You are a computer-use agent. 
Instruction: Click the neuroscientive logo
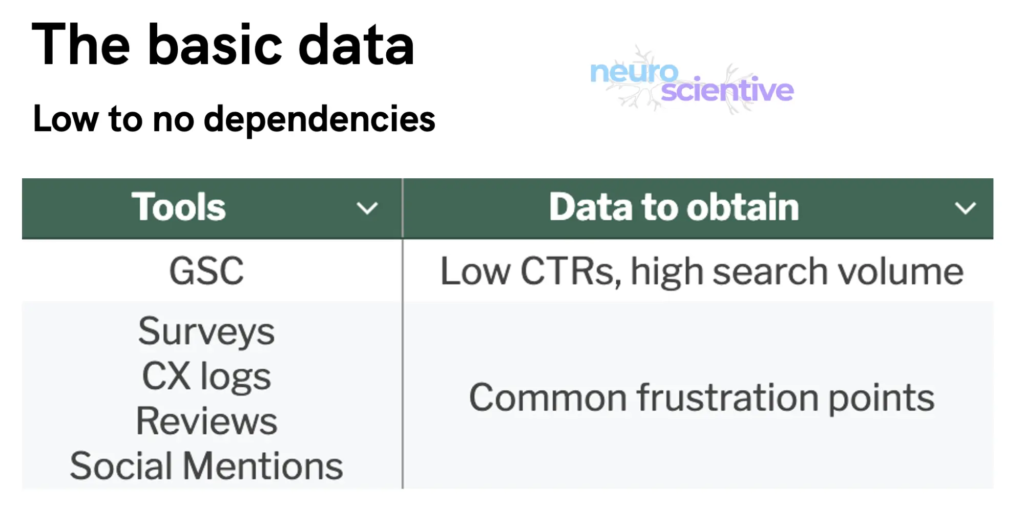pyautogui.click(x=691, y=82)
